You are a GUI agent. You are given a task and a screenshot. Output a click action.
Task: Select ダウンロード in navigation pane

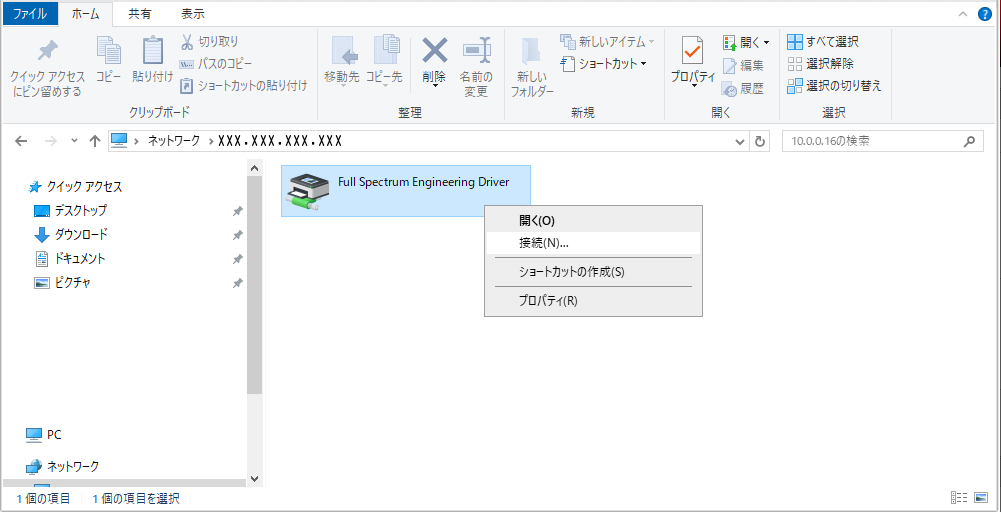click(x=70, y=234)
